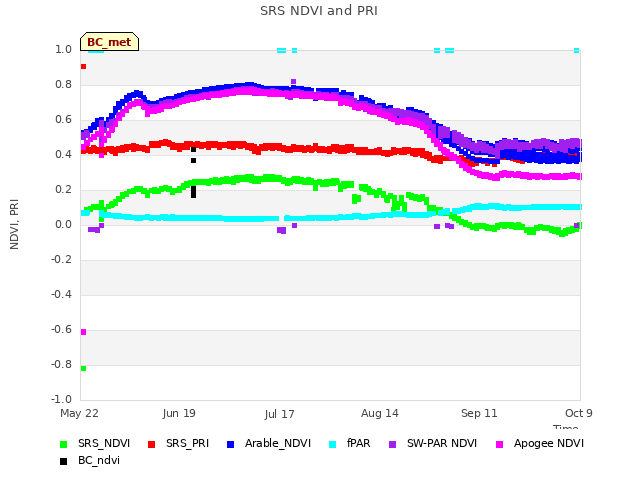Click the Aug 14 x-axis tick label
This screenshot has width=640, height=480.
380,413
